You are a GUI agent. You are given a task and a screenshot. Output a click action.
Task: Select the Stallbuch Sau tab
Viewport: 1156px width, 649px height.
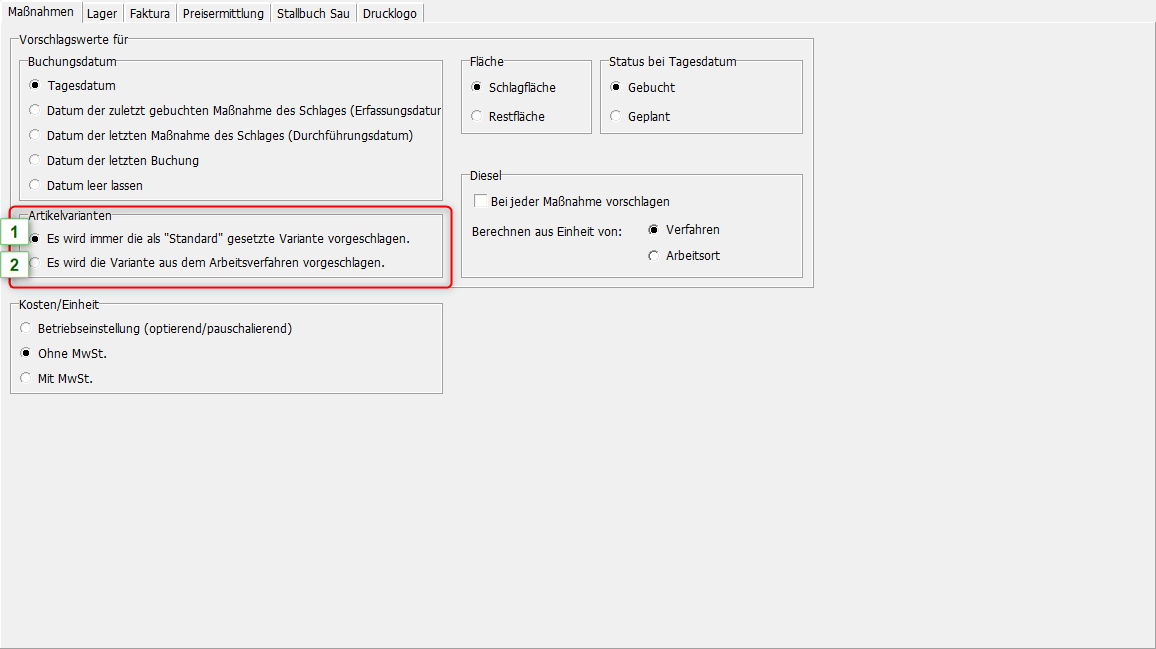(x=313, y=13)
